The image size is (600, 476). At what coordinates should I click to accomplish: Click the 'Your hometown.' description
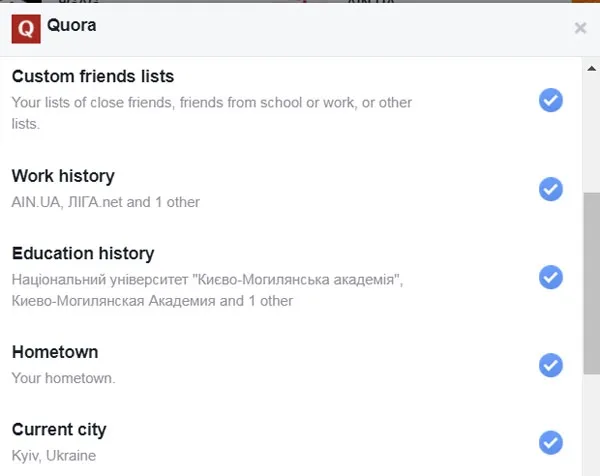[x=64, y=378]
